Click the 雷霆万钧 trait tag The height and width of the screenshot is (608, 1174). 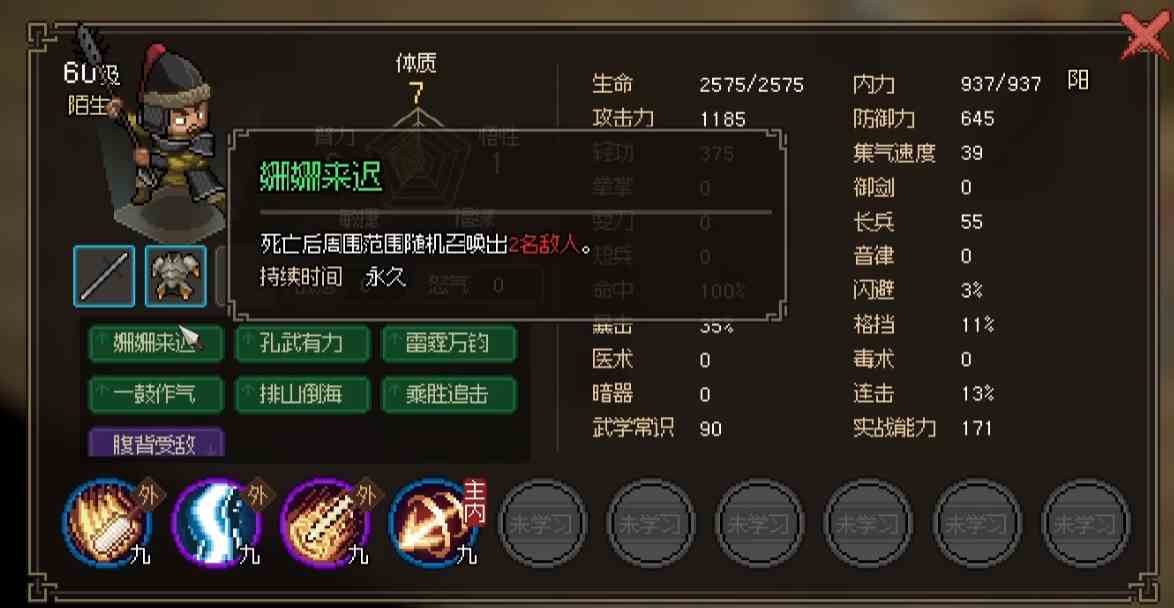(x=449, y=344)
